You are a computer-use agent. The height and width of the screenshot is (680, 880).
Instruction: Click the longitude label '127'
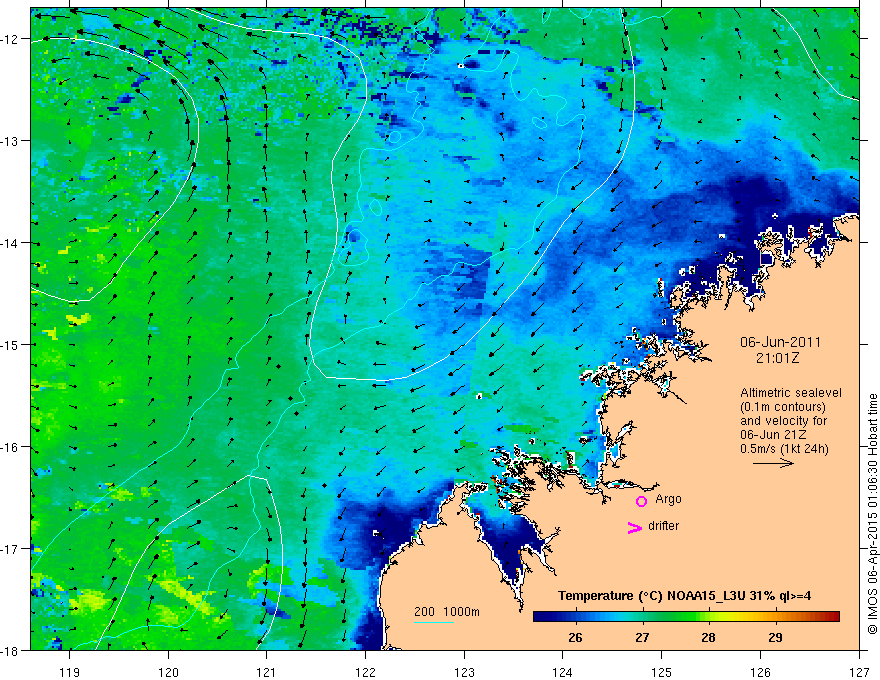(859, 672)
